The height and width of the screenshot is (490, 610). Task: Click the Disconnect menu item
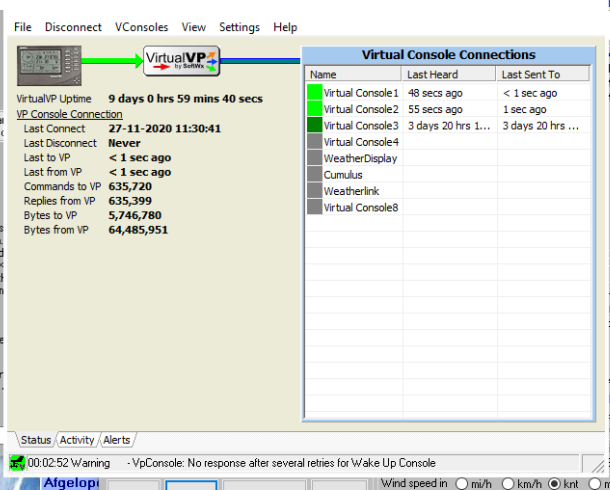click(x=73, y=27)
